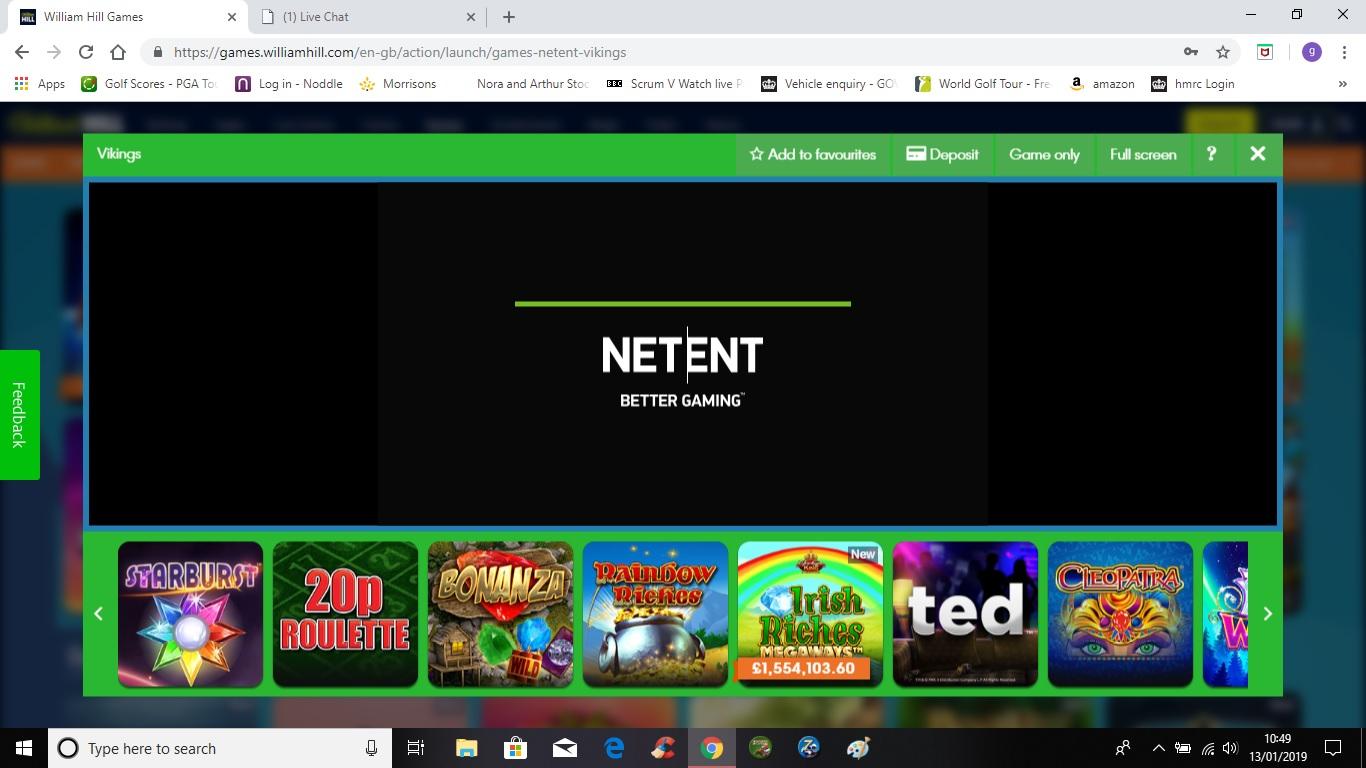Open the Deposit option

942,154
